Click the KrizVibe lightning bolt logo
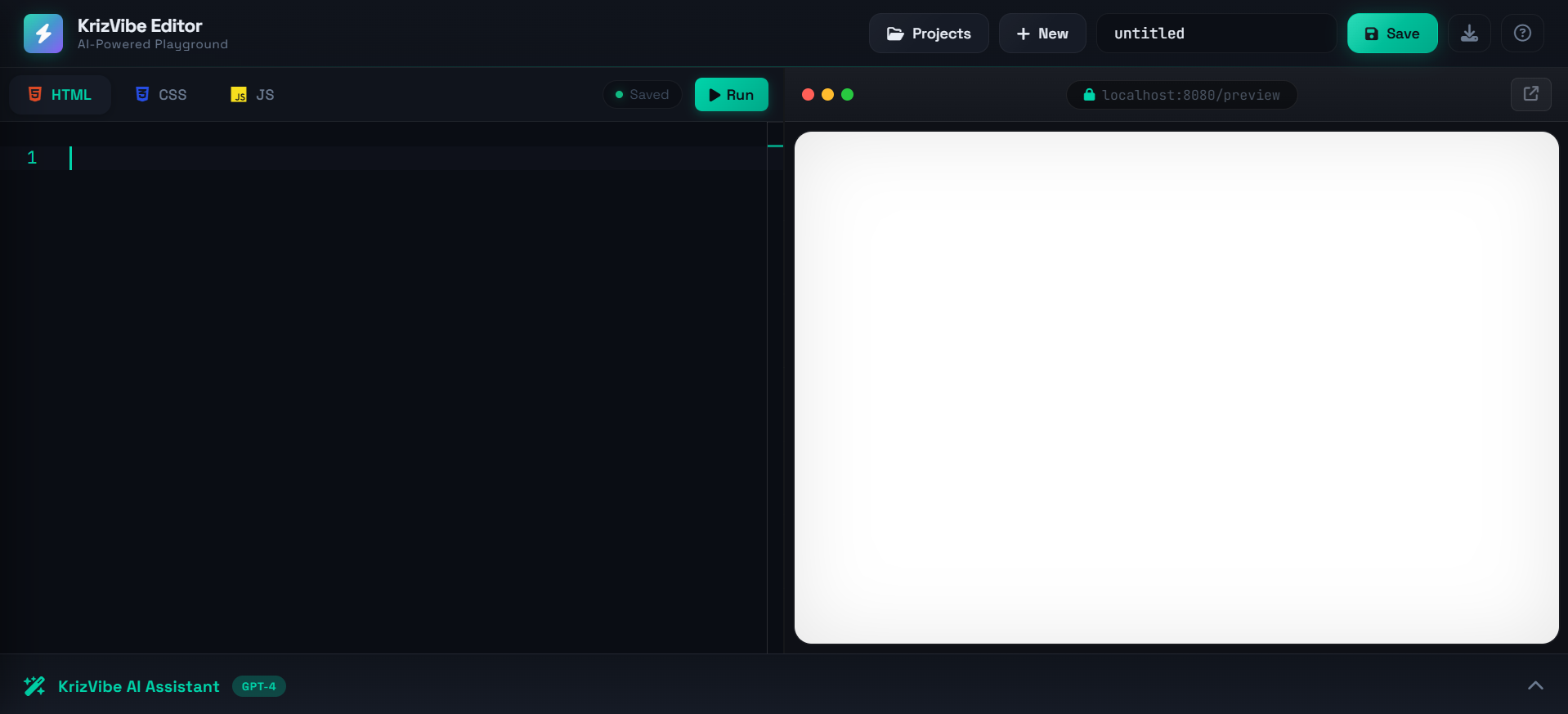Image resolution: width=1568 pixels, height=714 pixels. tap(43, 34)
